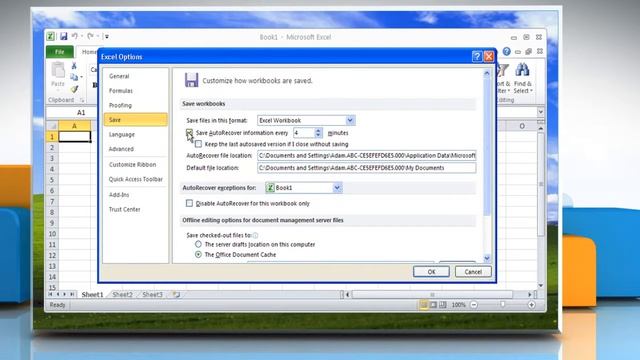Select server drafts location radio button
The width and height of the screenshot is (640, 360).
point(198,244)
